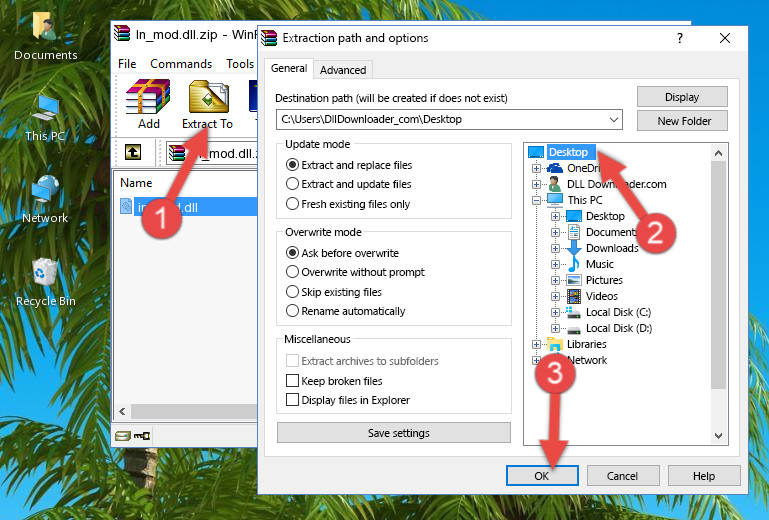Expand the Libraries tree node

click(x=536, y=344)
